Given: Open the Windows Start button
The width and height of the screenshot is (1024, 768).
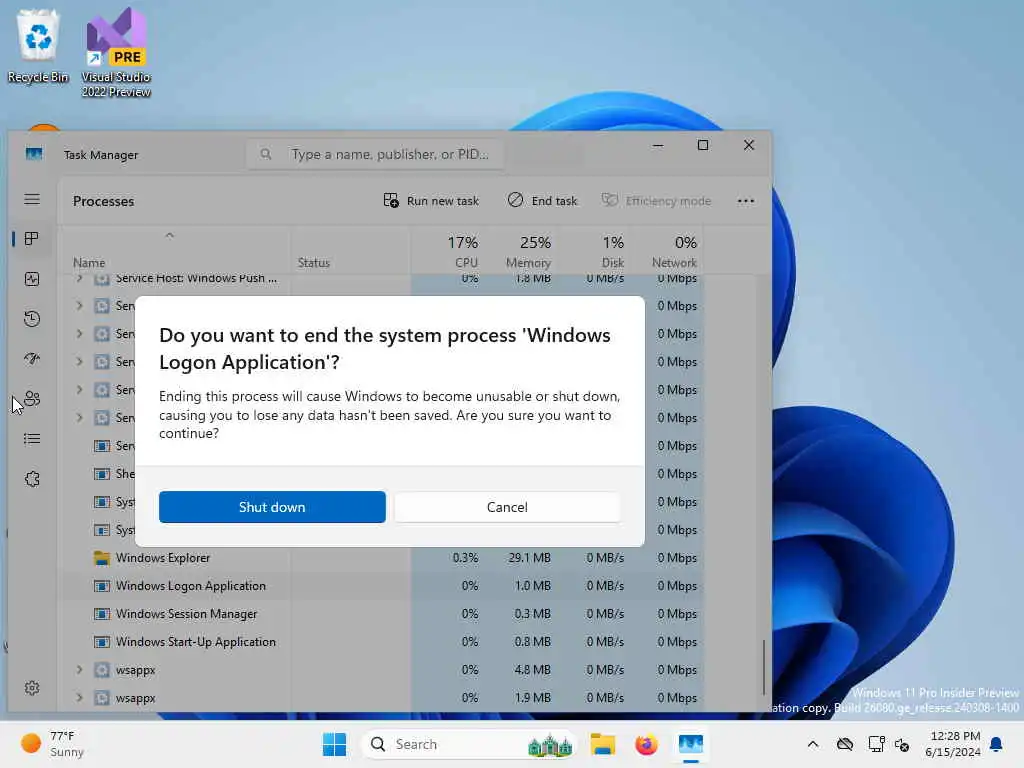Looking at the screenshot, I should [x=334, y=744].
